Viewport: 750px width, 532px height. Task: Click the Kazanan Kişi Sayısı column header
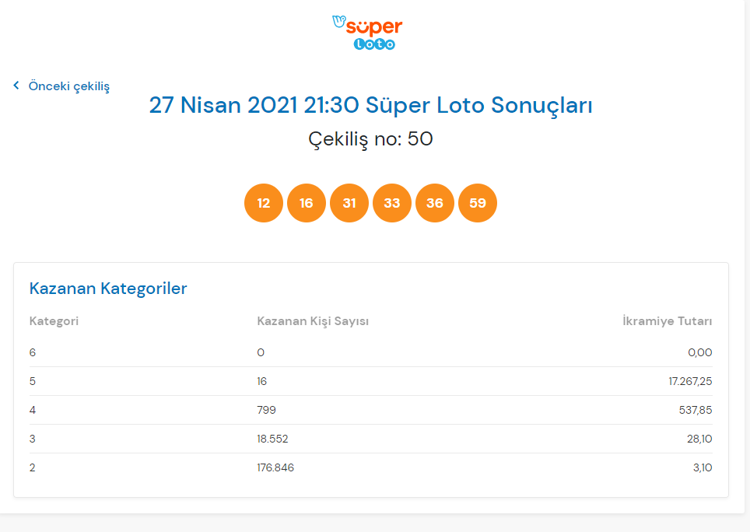click(x=313, y=321)
